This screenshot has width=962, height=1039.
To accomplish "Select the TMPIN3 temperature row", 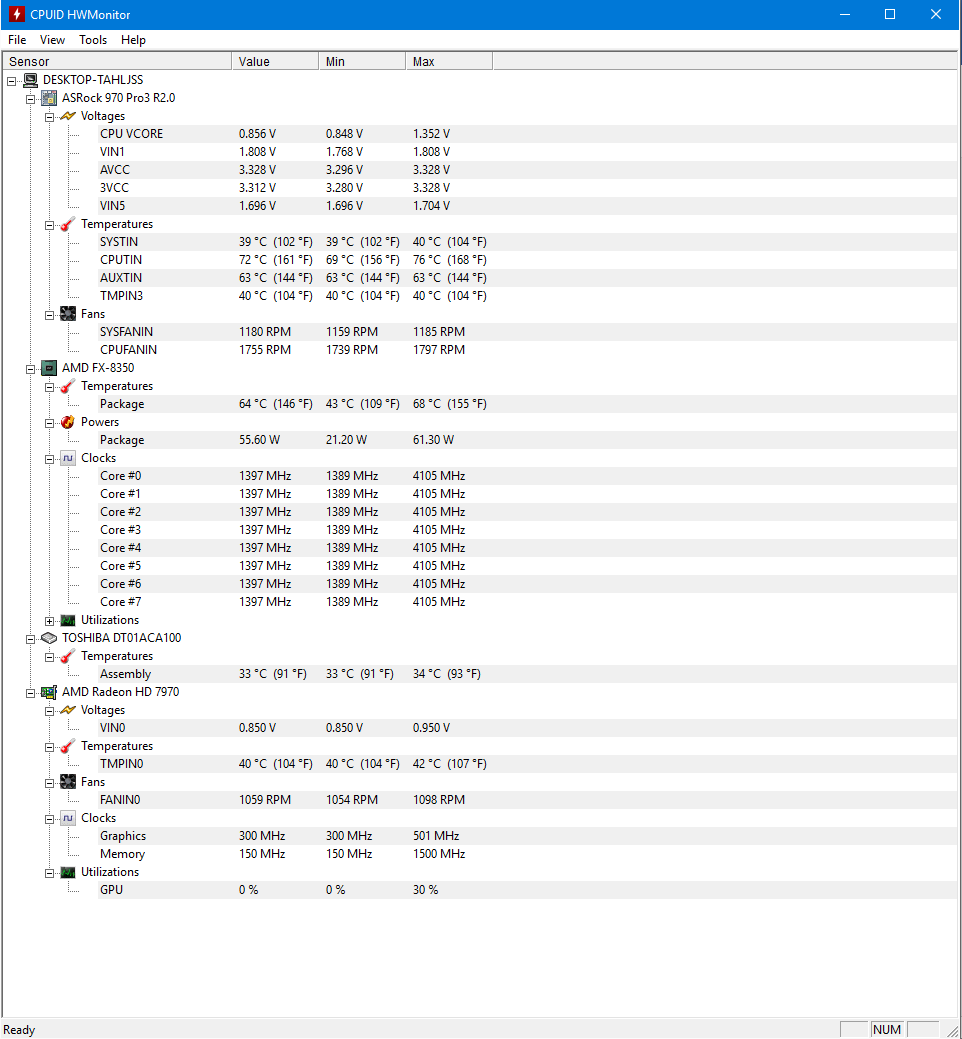I will click(x=527, y=296).
